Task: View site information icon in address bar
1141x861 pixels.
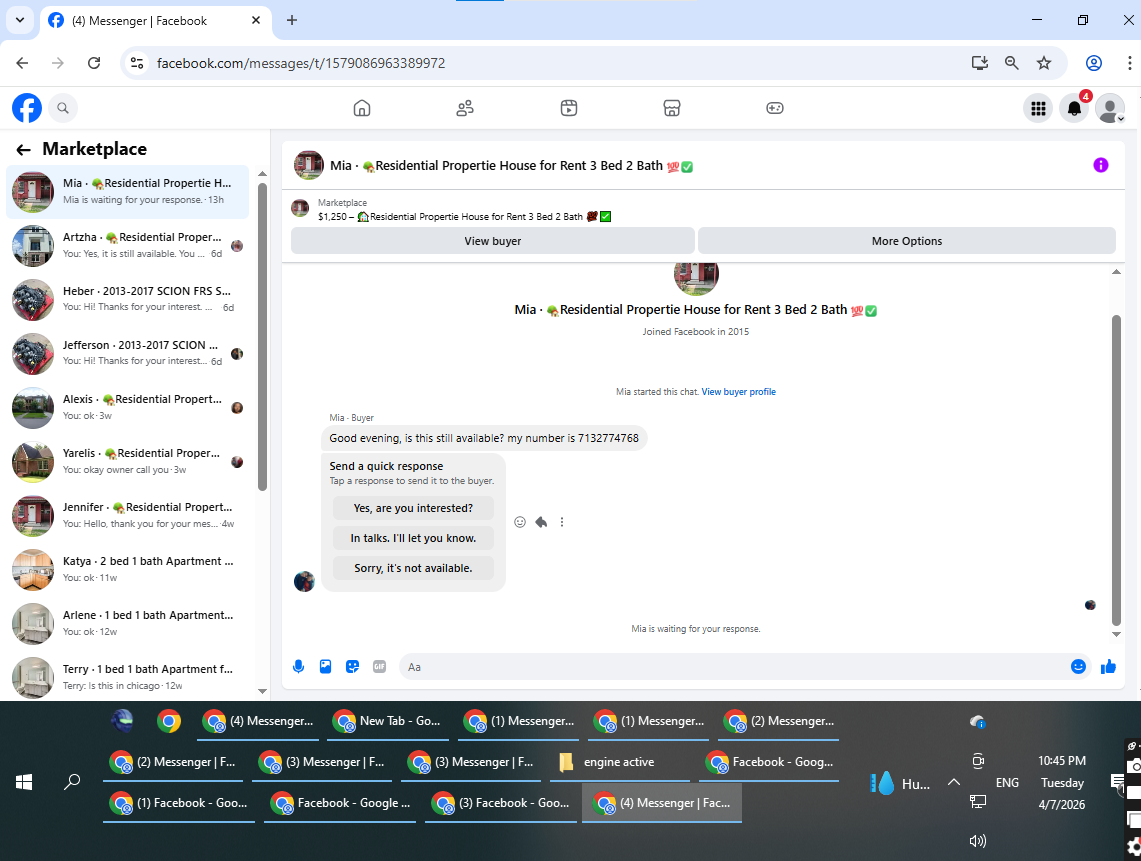Action: (137, 63)
